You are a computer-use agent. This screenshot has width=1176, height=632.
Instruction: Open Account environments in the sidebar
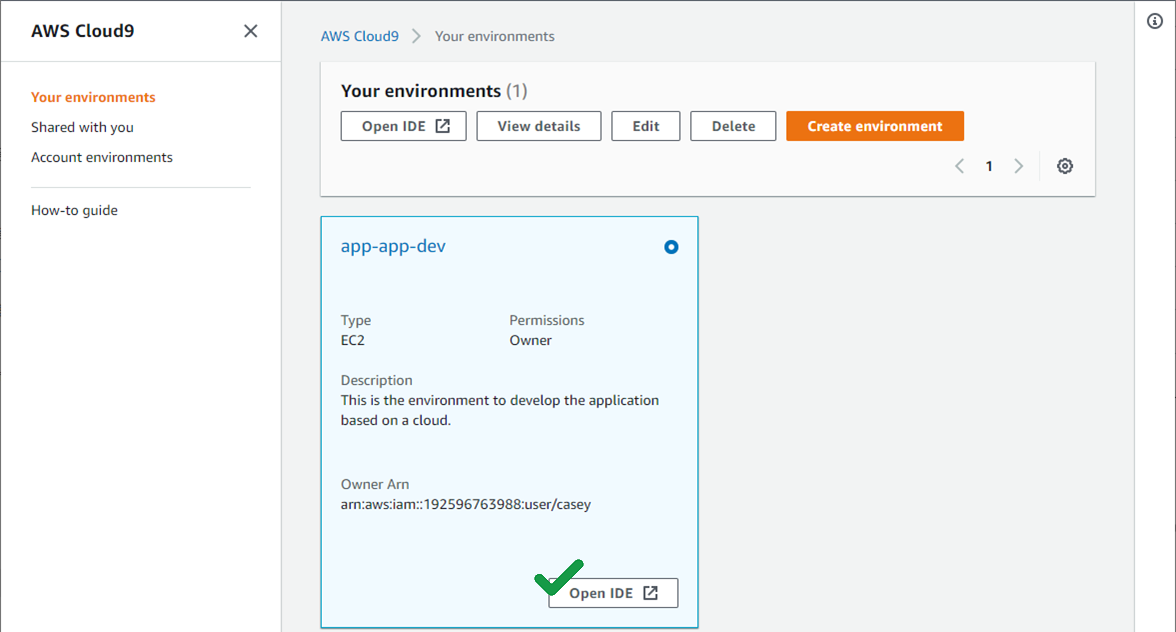102,157
